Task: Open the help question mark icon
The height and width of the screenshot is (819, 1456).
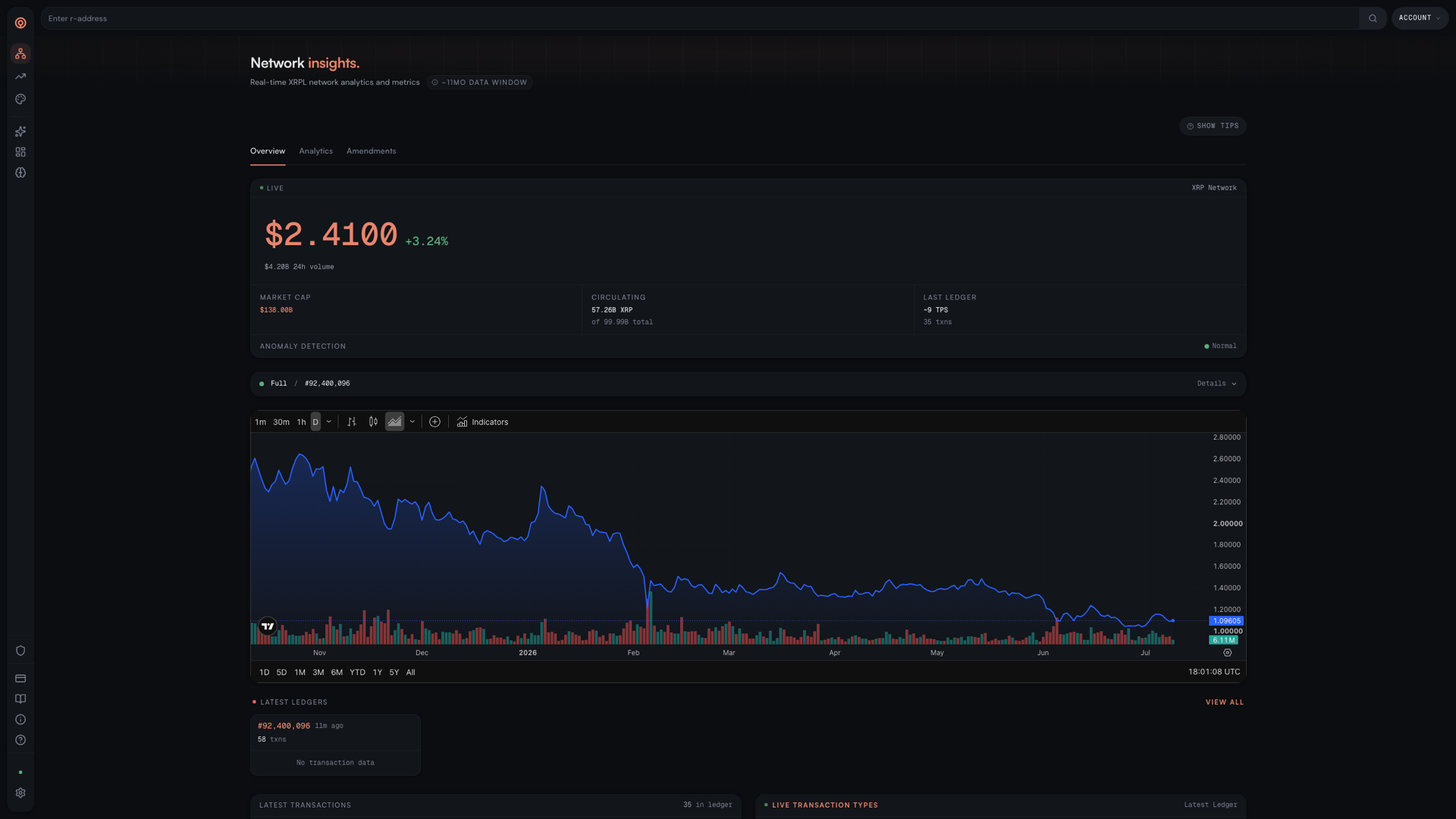Action: [20, 740]
